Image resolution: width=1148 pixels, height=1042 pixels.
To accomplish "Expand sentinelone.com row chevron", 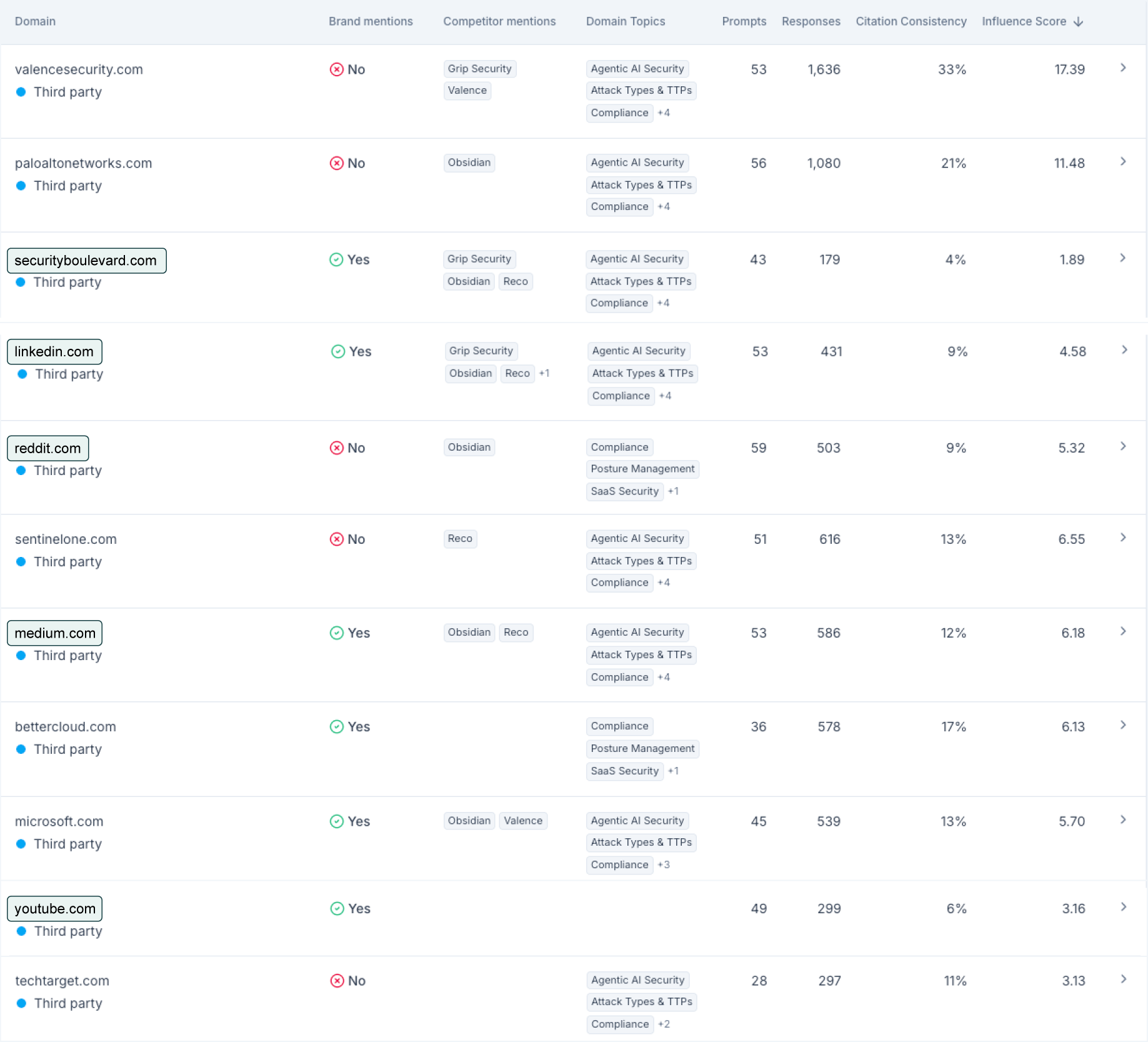I will tap(1123, 537).
